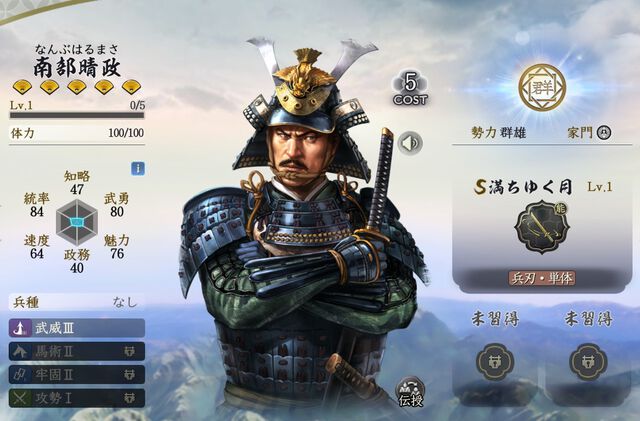Select the 満ちゆく月 sword skill icon
Image resolution: width=640 pixels, height=421 pixels.
coord(542,227)
